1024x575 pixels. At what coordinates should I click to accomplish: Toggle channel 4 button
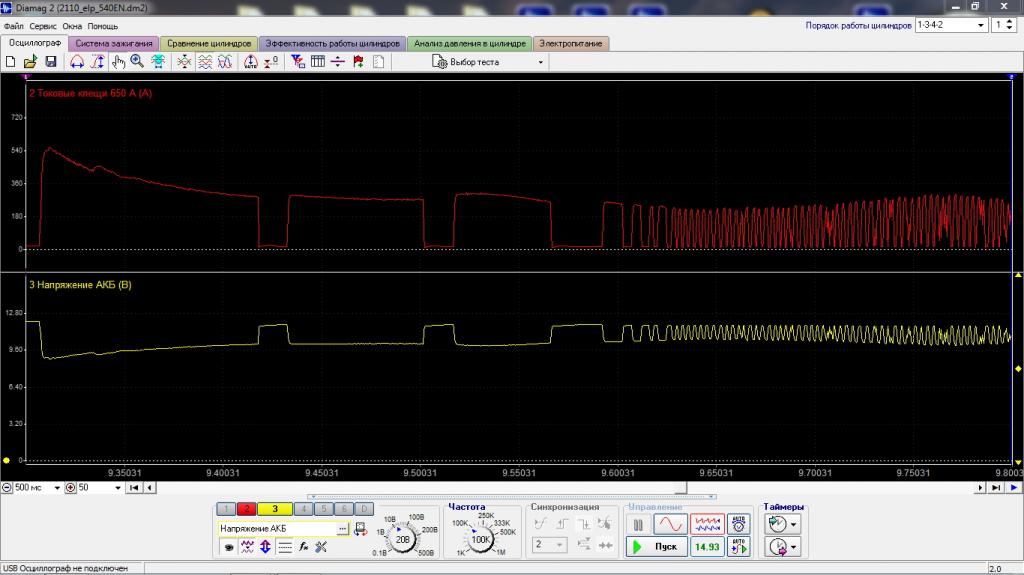pyautogui.click(x=303, y=509)
